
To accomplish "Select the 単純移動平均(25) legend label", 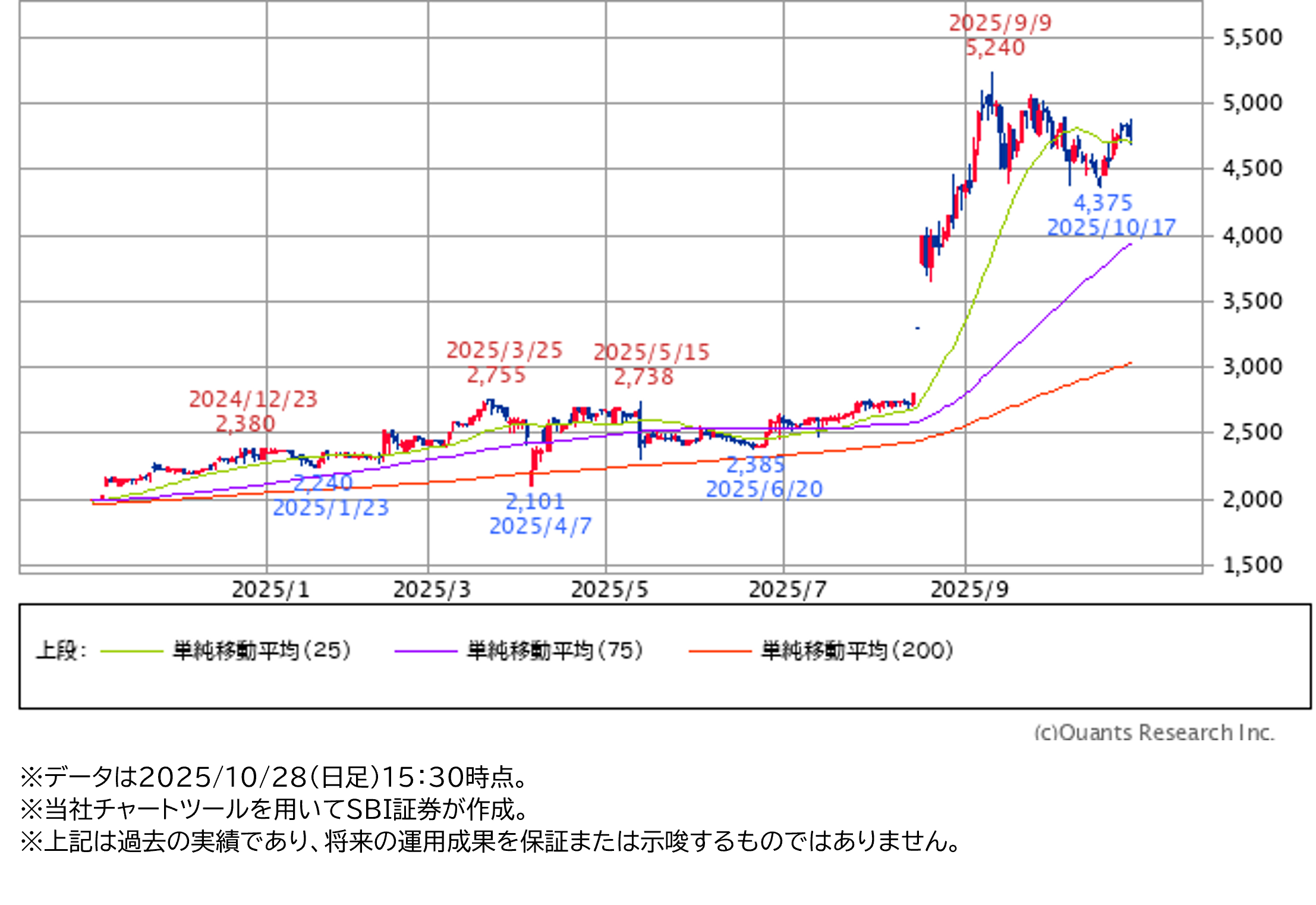I will (x=262, y=651).
